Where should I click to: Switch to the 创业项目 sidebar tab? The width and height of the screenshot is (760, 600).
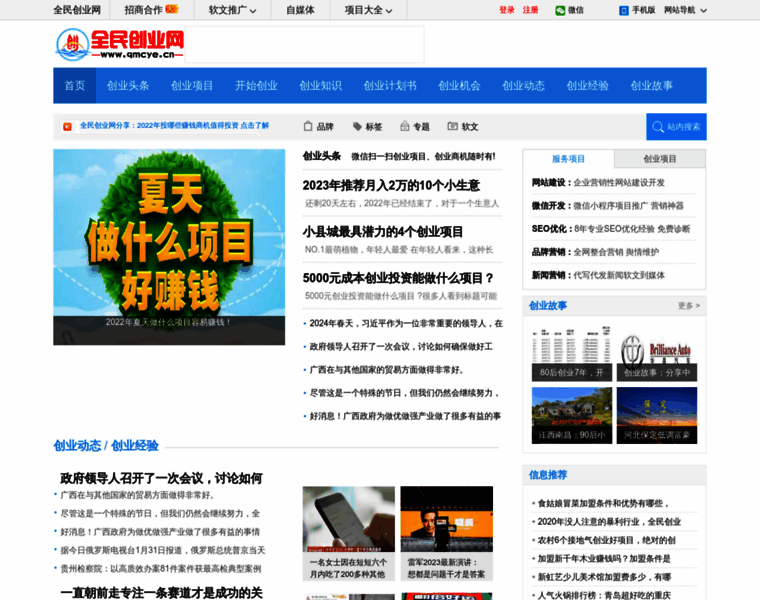pos(660,159)
